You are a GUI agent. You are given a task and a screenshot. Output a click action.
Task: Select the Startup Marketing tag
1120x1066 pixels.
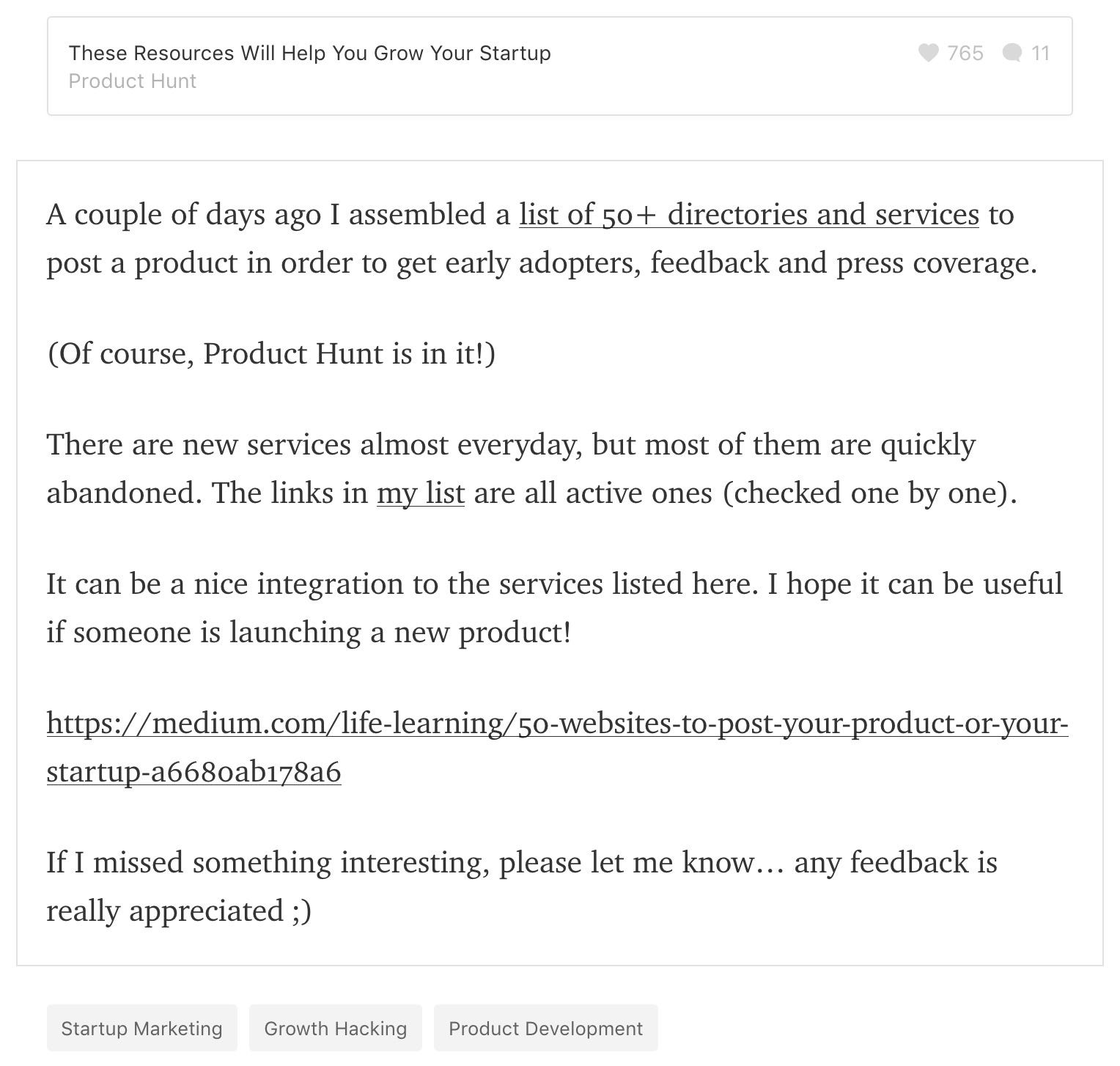point(141,1028)
